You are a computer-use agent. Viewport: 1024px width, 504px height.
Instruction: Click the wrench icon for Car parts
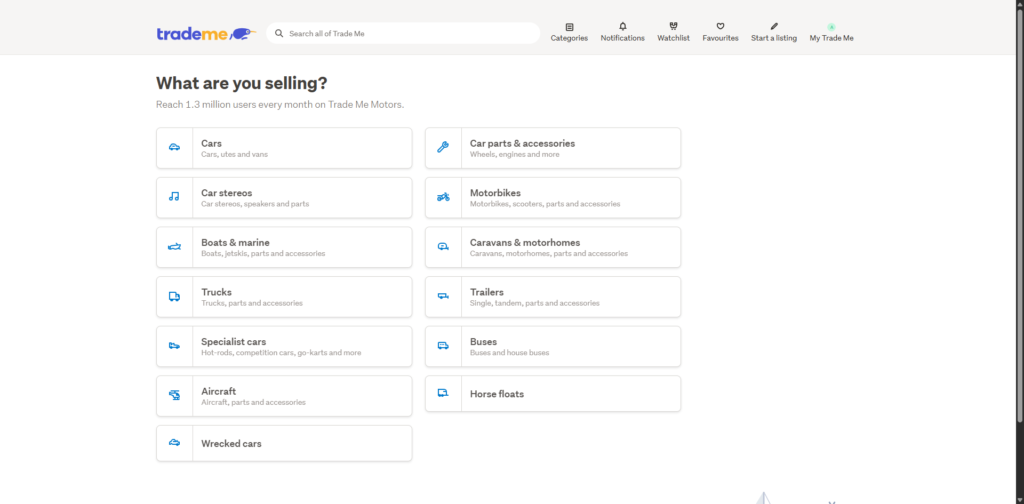click(443, 148)
